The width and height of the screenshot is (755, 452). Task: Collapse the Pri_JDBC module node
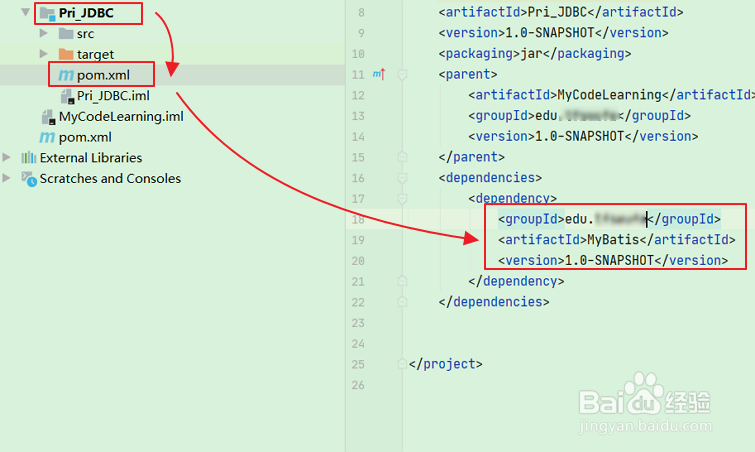26,12
